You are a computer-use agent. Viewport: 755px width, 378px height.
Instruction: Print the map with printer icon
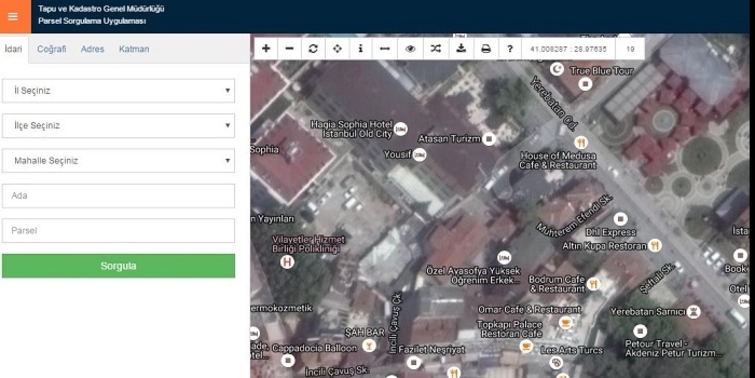tap(486, 49)
